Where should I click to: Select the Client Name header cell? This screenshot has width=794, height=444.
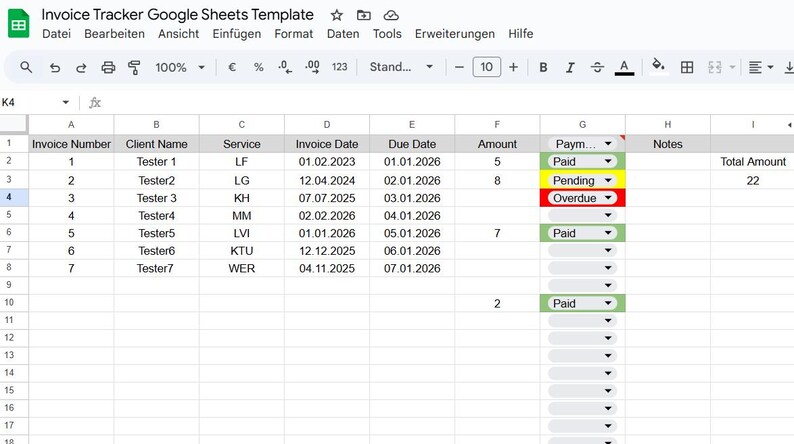[x=156, y=144]
